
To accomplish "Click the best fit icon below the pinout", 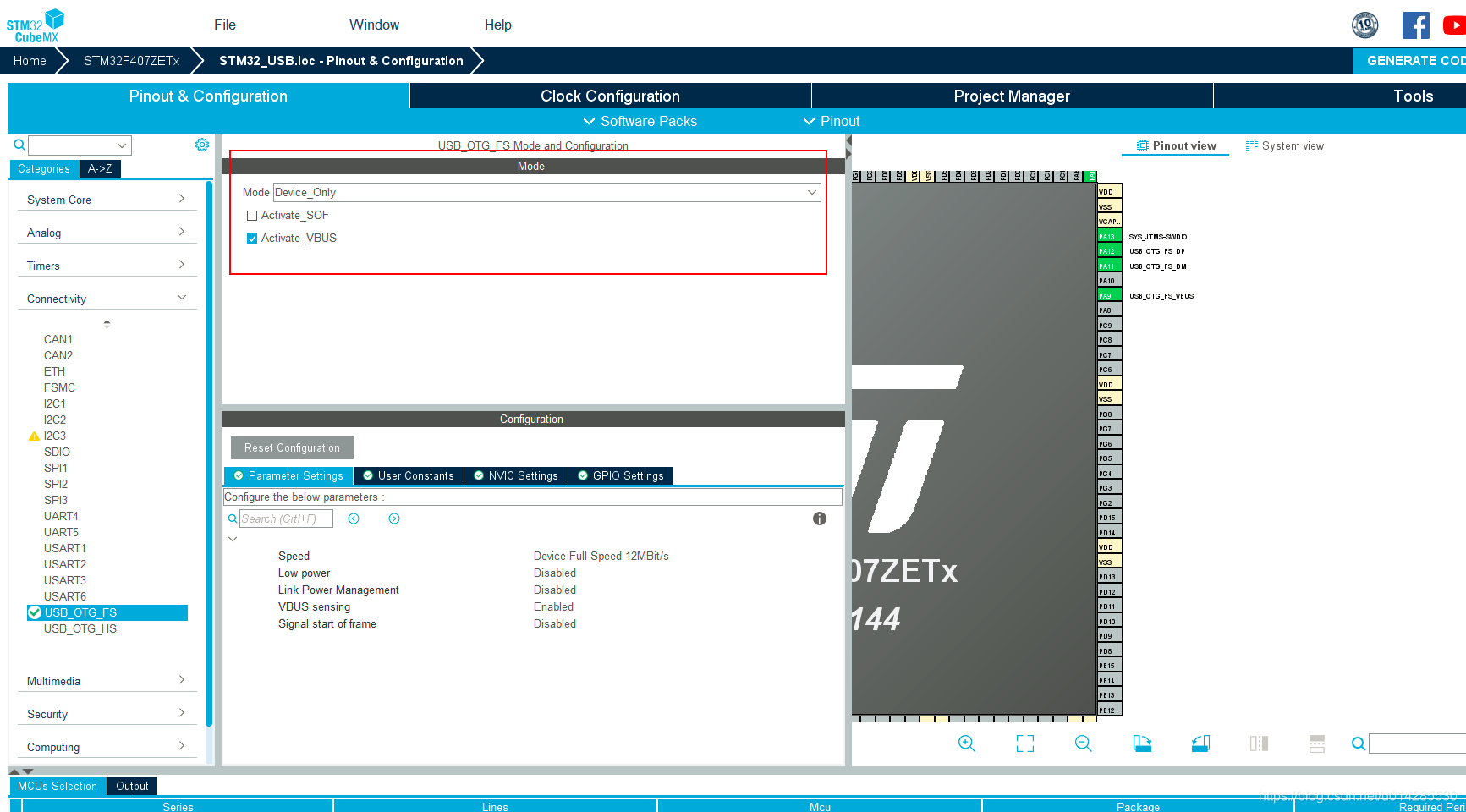I will click(x=1024, y=743).
